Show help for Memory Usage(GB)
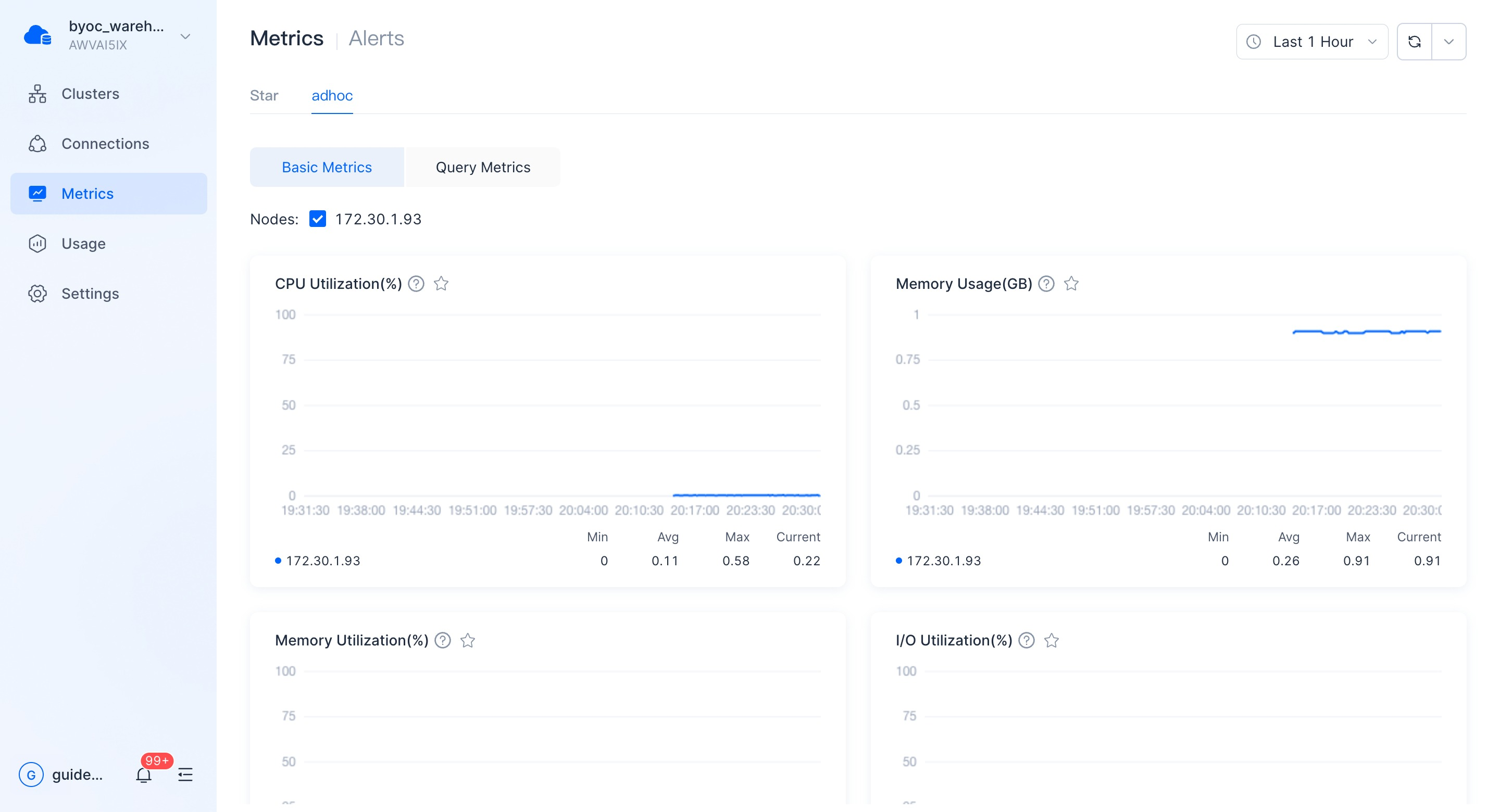The height and width of the screenshot is (812, 1500). pyautogui.click(x=1046, y=284)
